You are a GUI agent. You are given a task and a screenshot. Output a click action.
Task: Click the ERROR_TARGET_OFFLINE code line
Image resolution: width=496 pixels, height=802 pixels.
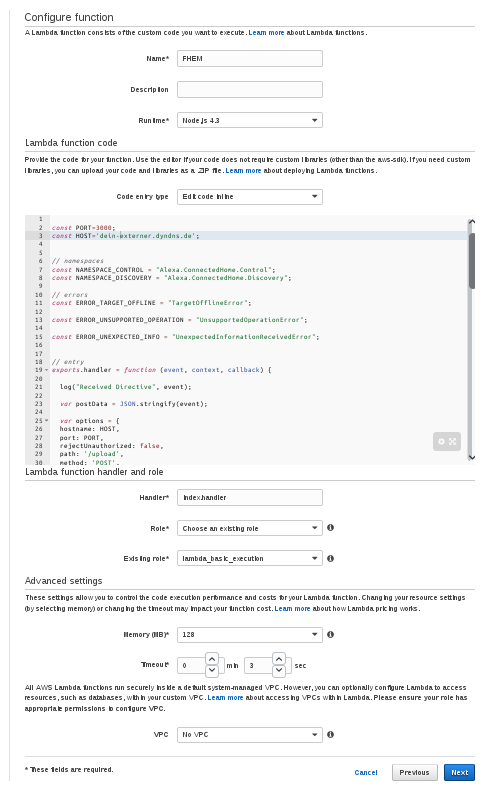pyautogui.click(x=151, y=303)
